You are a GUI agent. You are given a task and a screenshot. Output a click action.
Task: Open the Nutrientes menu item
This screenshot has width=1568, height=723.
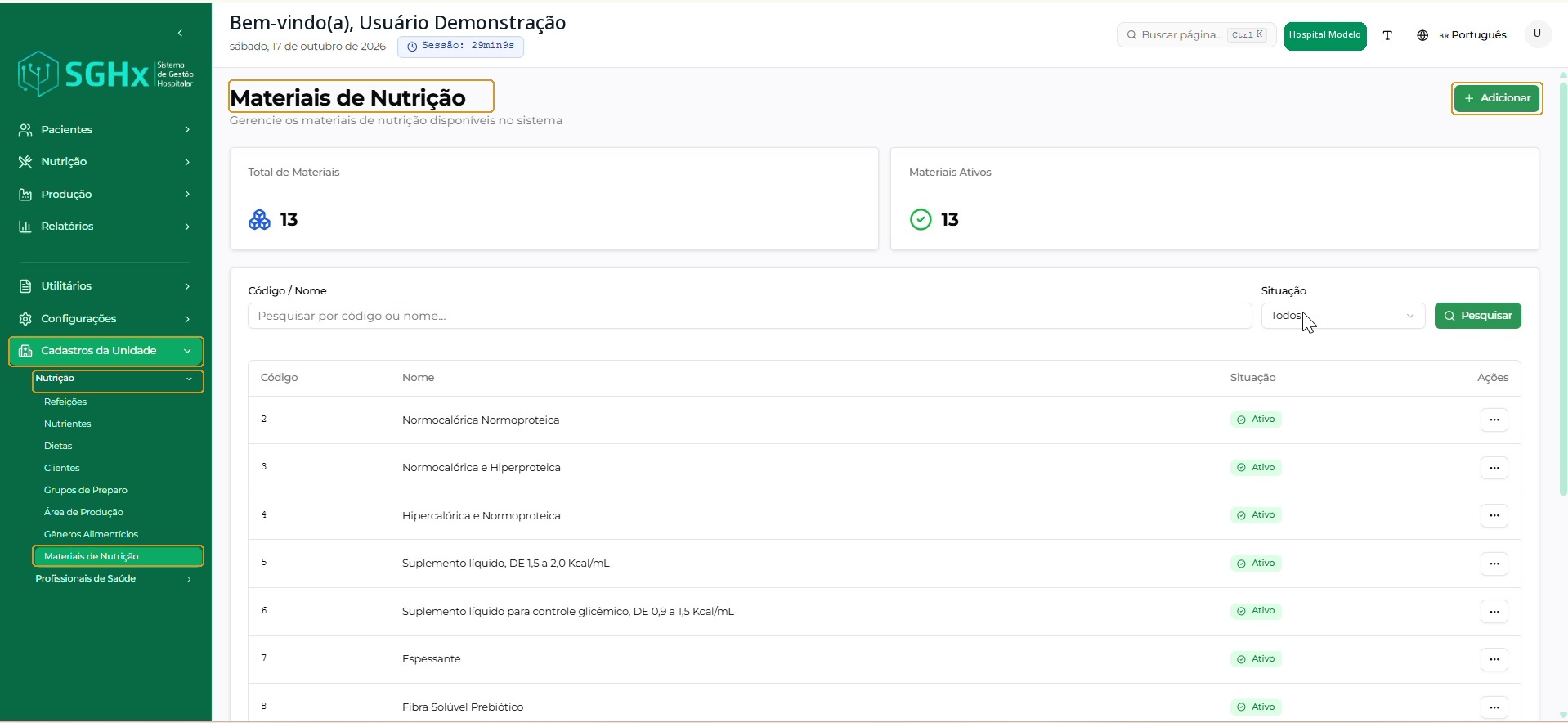(68, 424)
